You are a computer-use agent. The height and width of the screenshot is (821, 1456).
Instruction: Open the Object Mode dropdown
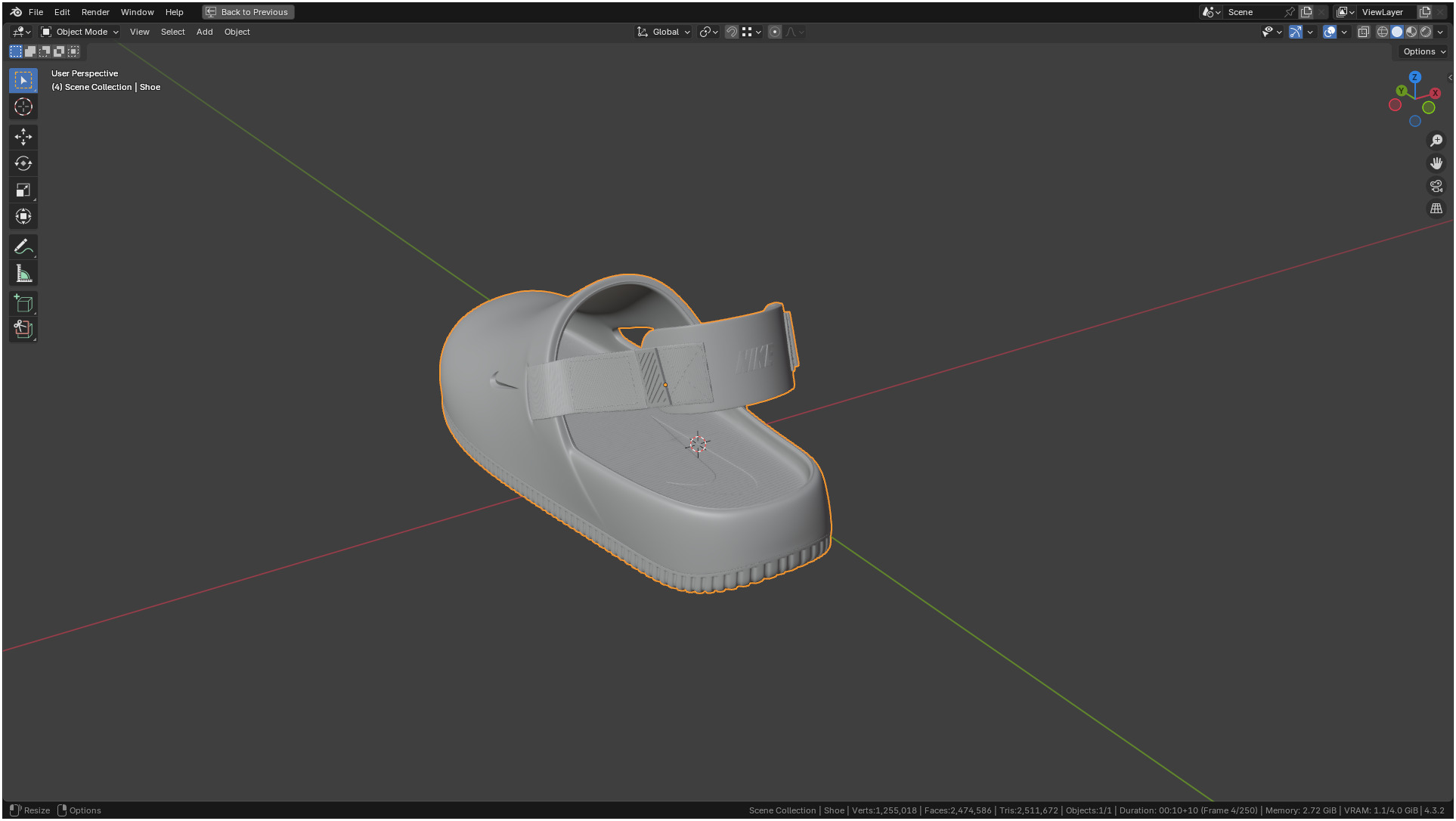(80, 32)
